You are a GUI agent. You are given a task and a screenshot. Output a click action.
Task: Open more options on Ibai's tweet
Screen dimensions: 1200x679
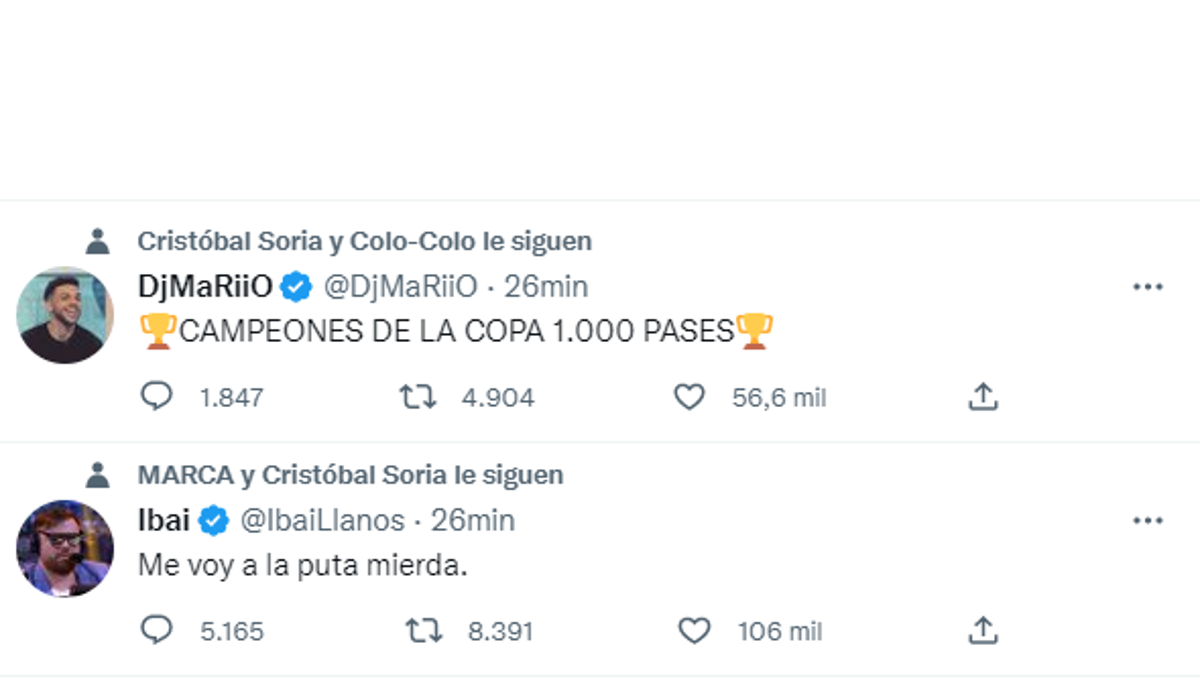point(1147,521)
